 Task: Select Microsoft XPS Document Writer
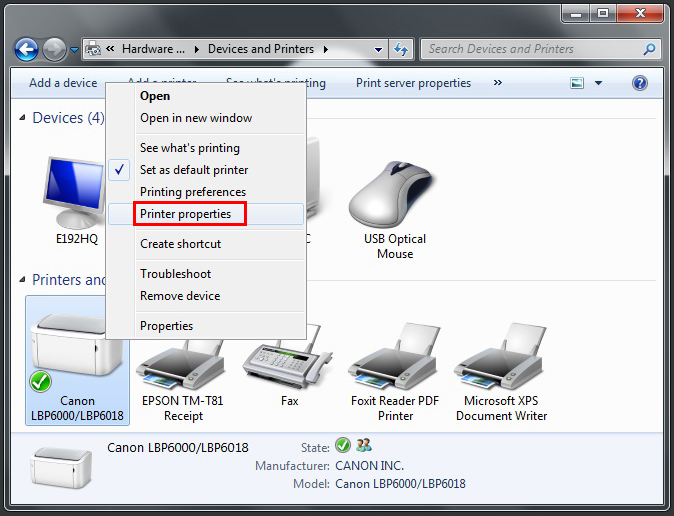pos(501,373)
